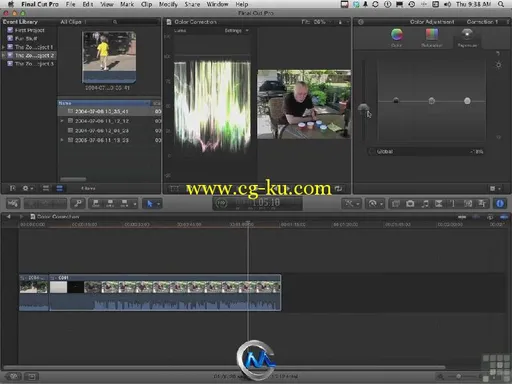
Task: Expand clip 2005-07-06 11_18_23 disclosure triangle
Action: [62, 140]
